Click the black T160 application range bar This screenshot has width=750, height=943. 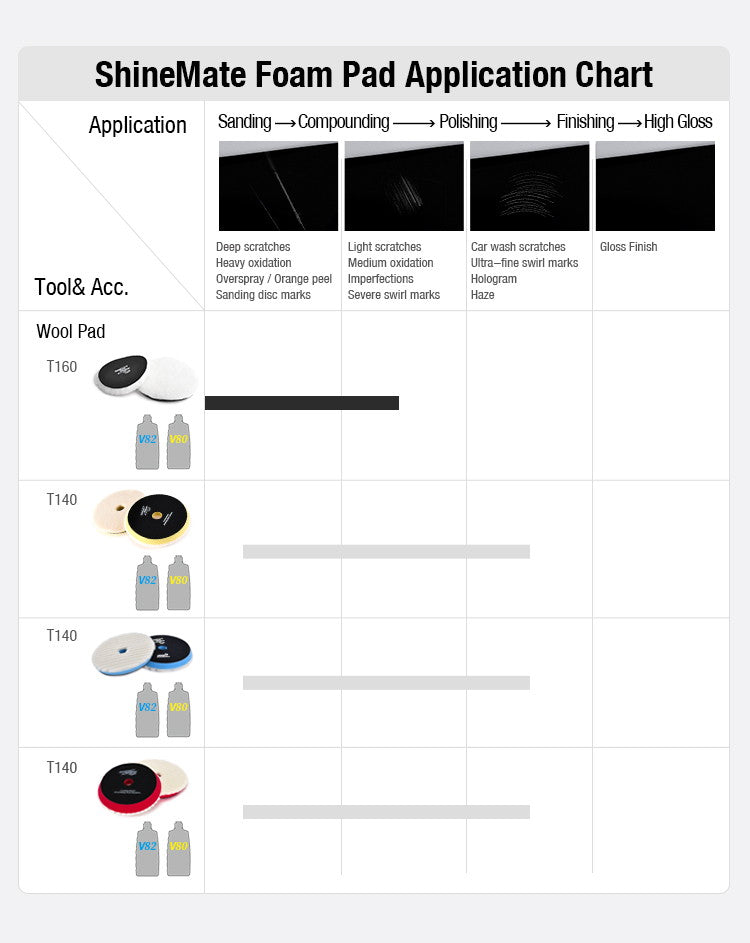pyautogui.click(x=302, y=403)
